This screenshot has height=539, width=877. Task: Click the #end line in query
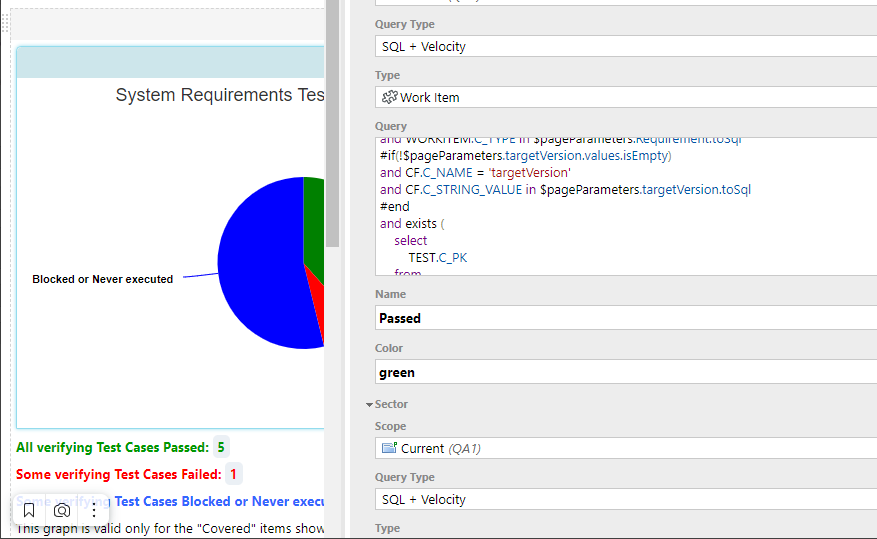pyautogui.click(x=395, y=206)
